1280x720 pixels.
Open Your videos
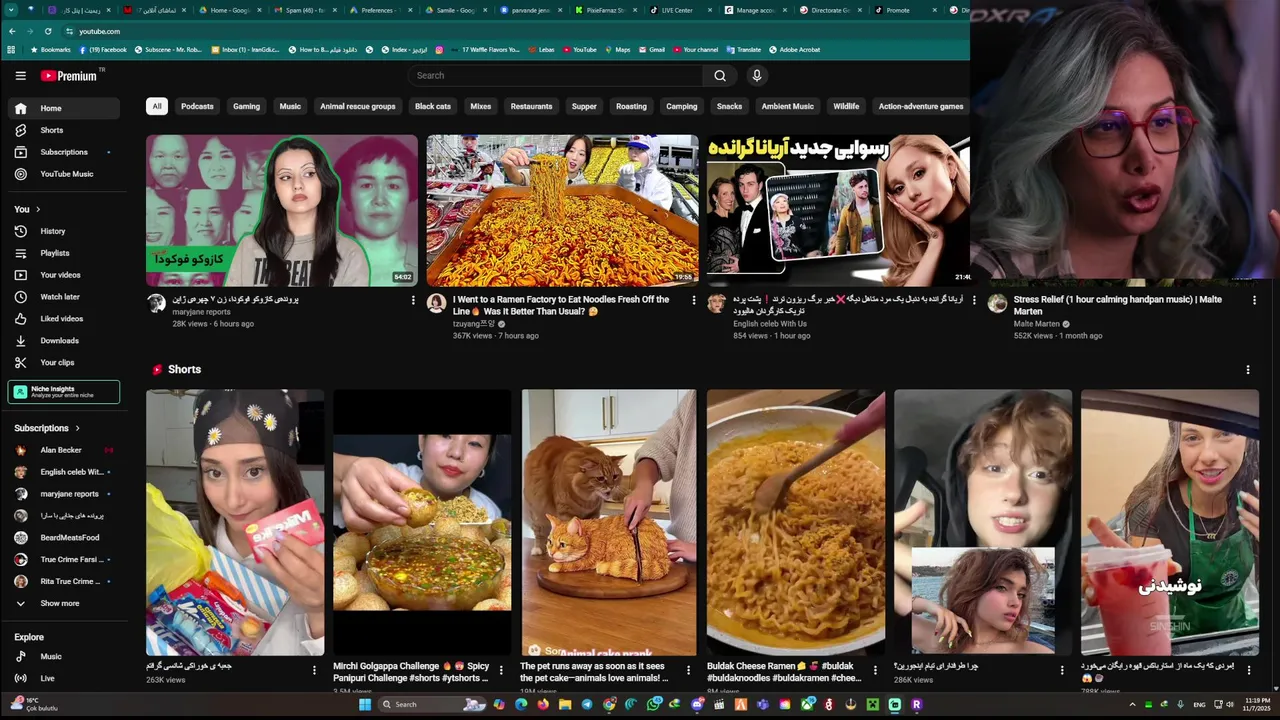click(64, 275)
